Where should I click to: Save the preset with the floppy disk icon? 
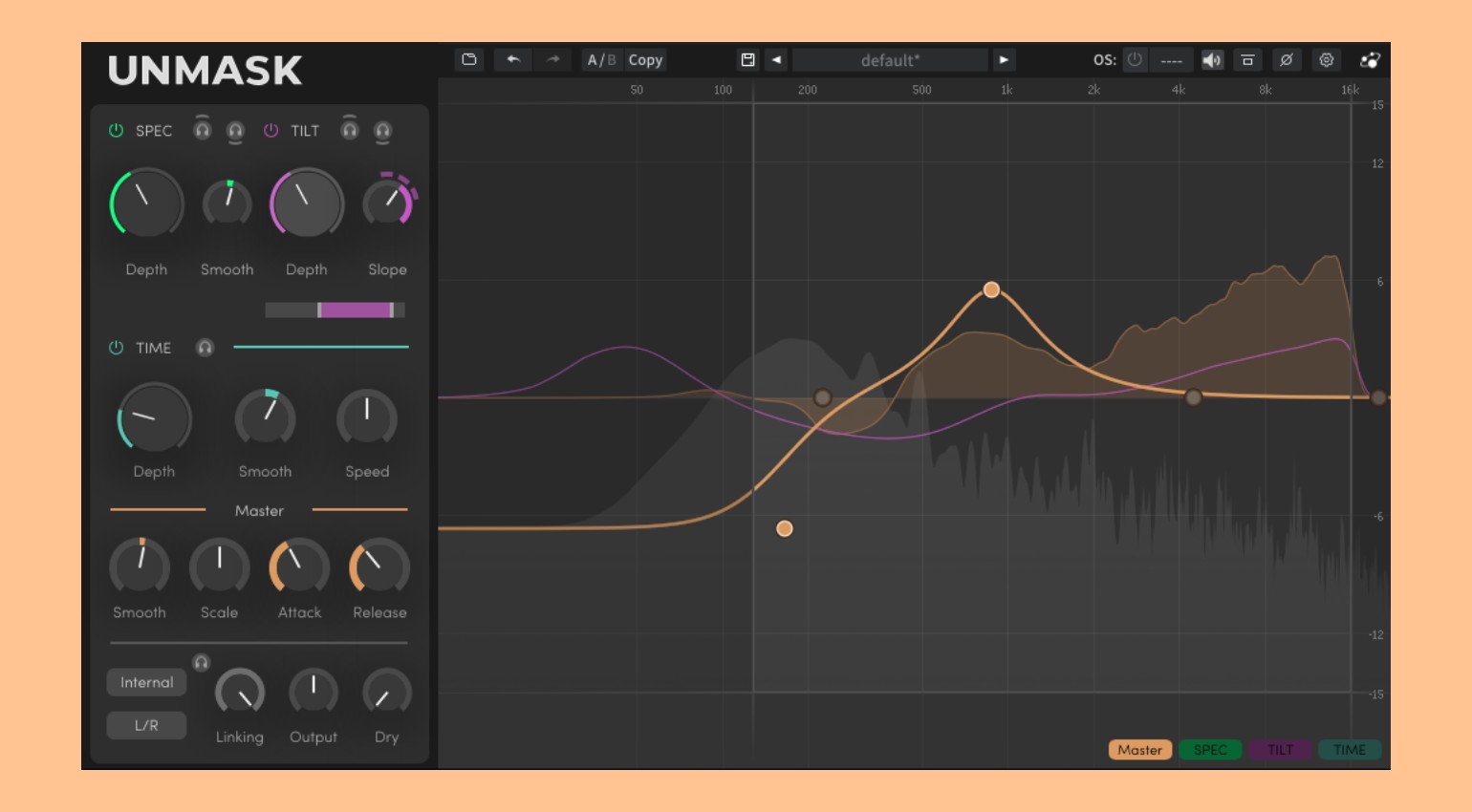tap(747, 59)
